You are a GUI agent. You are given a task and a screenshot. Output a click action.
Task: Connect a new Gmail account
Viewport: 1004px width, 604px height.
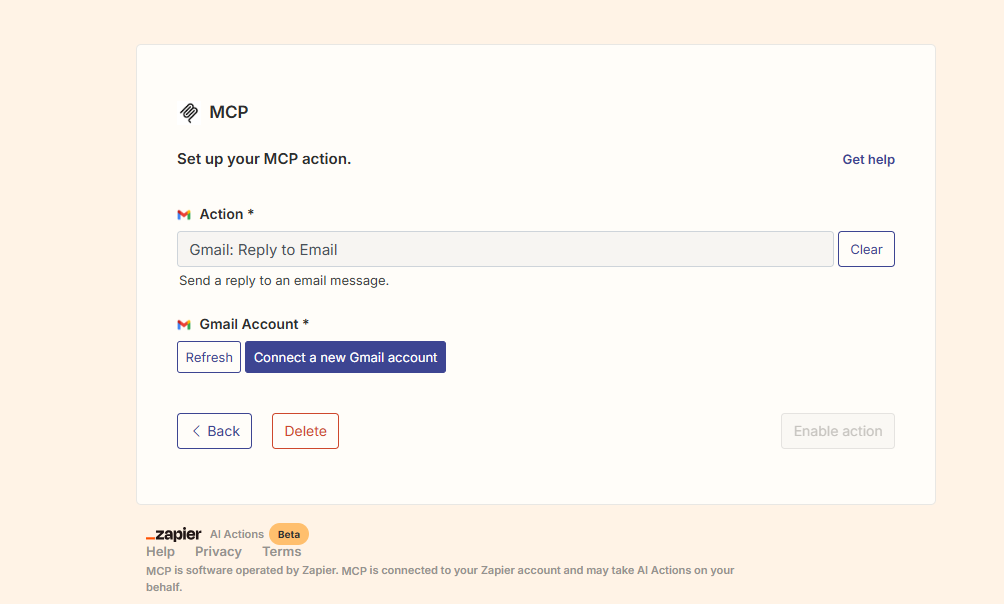point(345,357)
